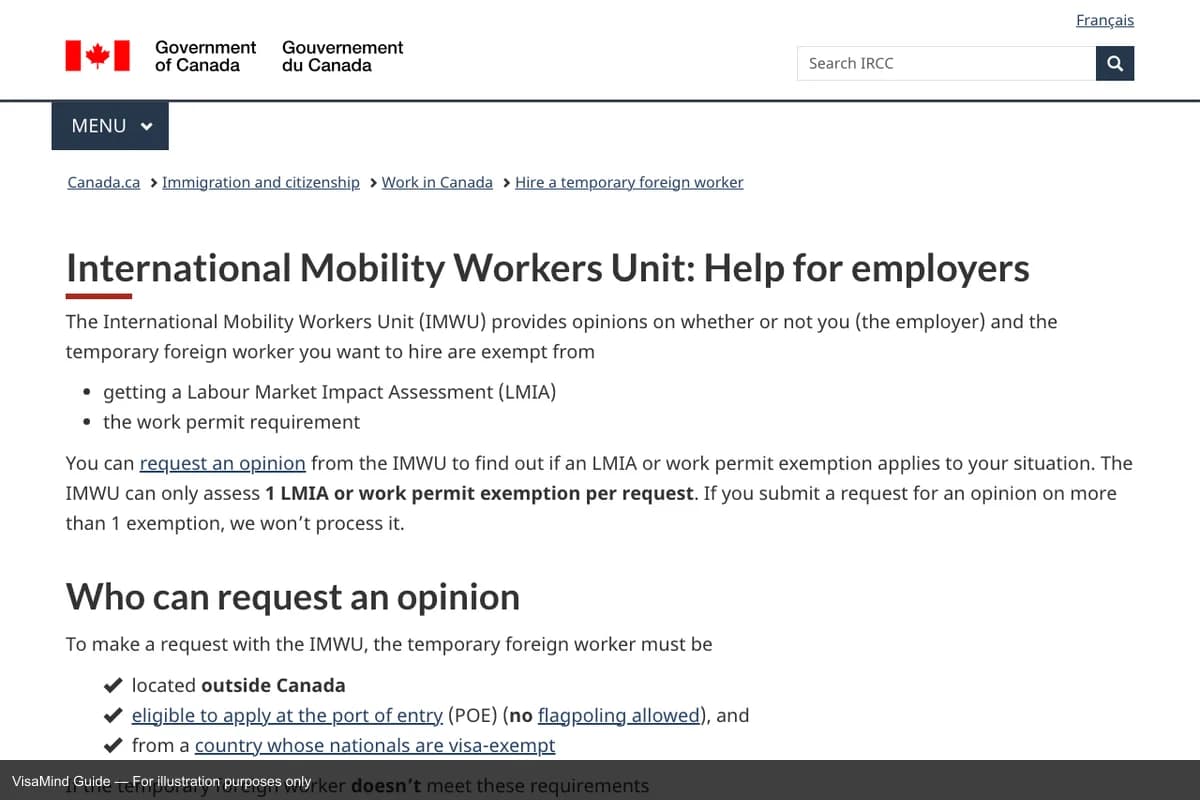Click checkmark beside port of entry item
Image resolution: width=1200 pixels, height=800 pixels.
113,716
